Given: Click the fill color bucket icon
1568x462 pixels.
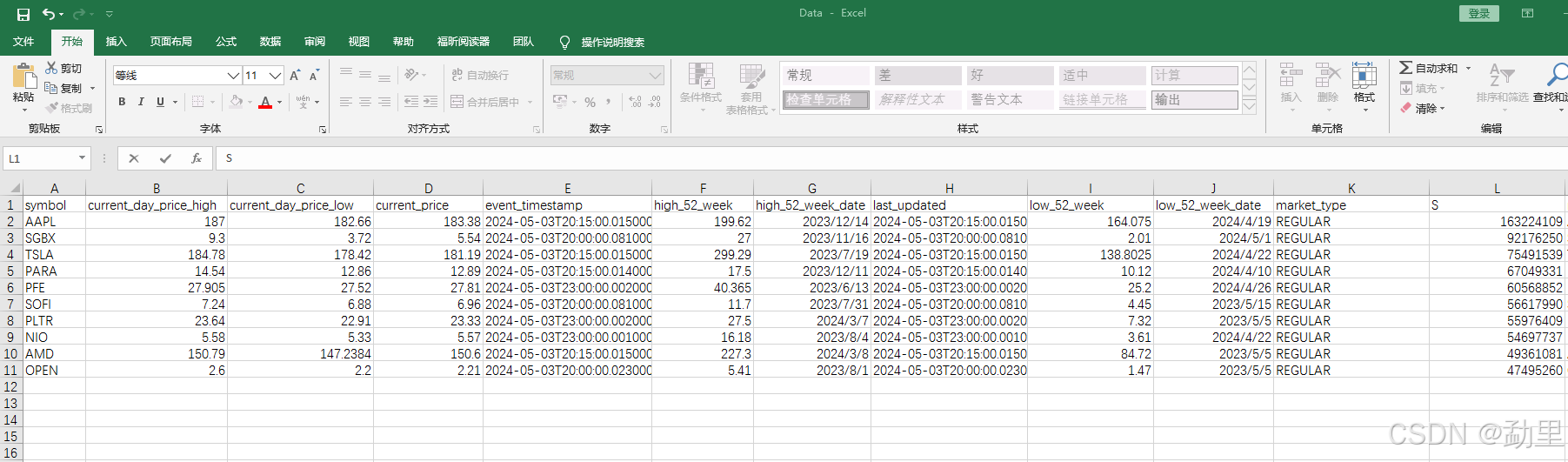Looking at the screenshot, I should tap(236, 102).
